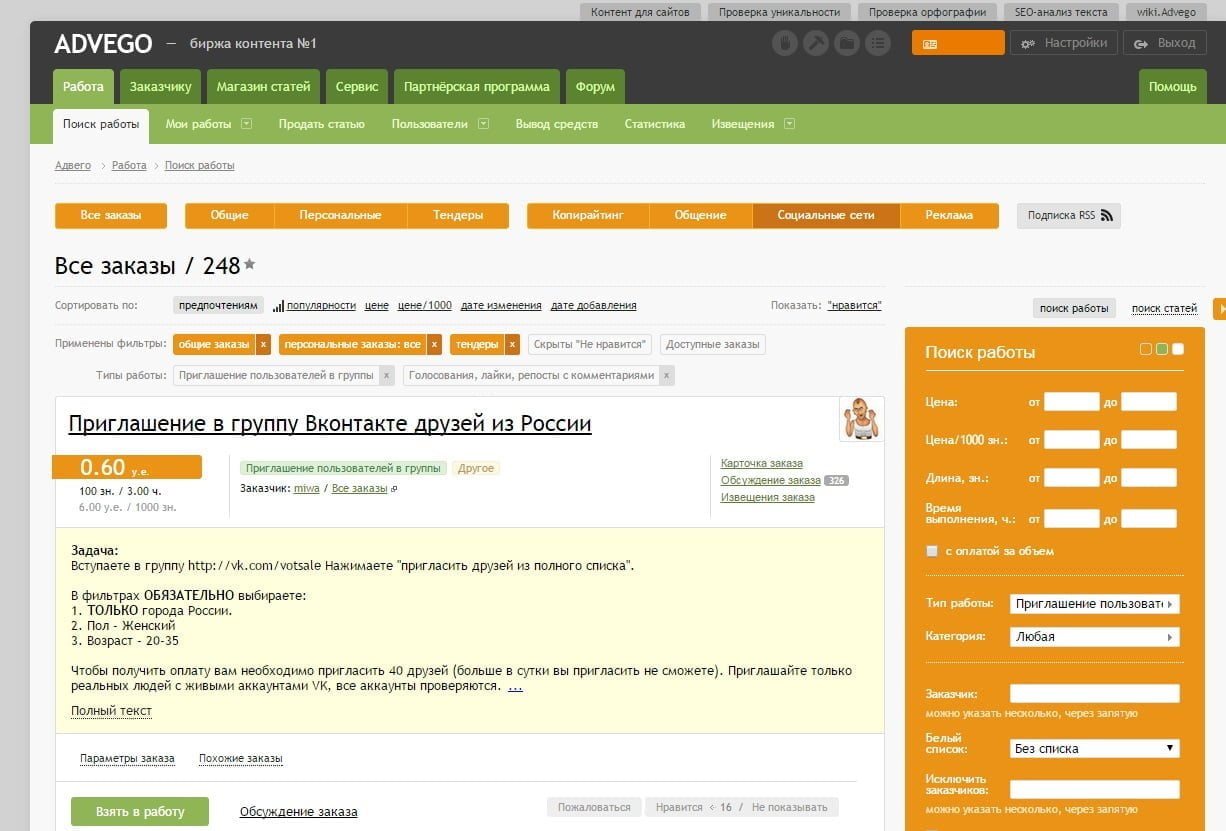Open the Магазин статей main tab
Image resolution: width=1226 pixels, height=831 pixels.
263,86
